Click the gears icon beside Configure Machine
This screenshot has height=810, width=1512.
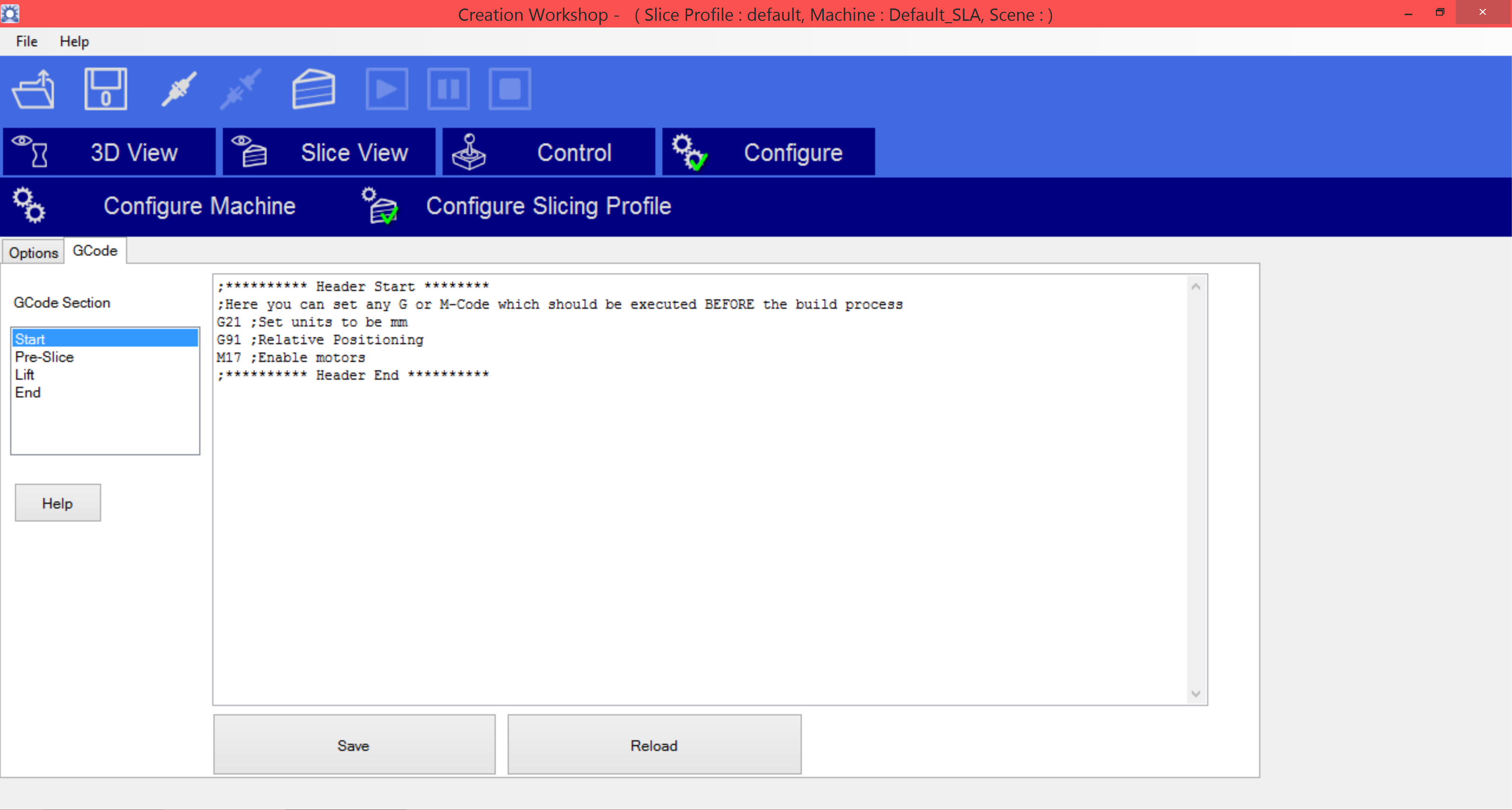29,206
